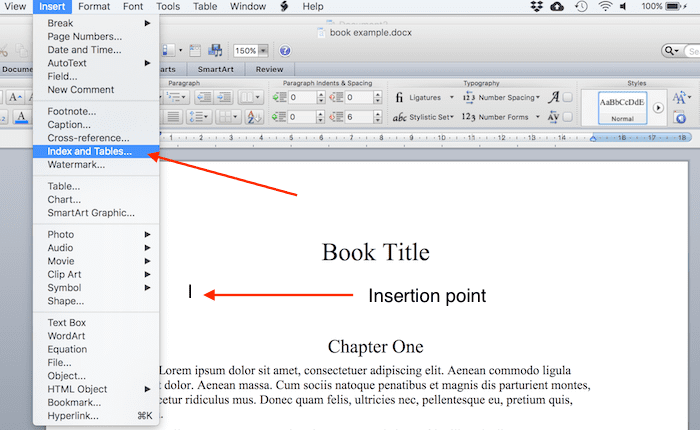This screenshot has height=430, width=700.
Task: Increase the right indent with stepper
Action: tap(378, 94)
